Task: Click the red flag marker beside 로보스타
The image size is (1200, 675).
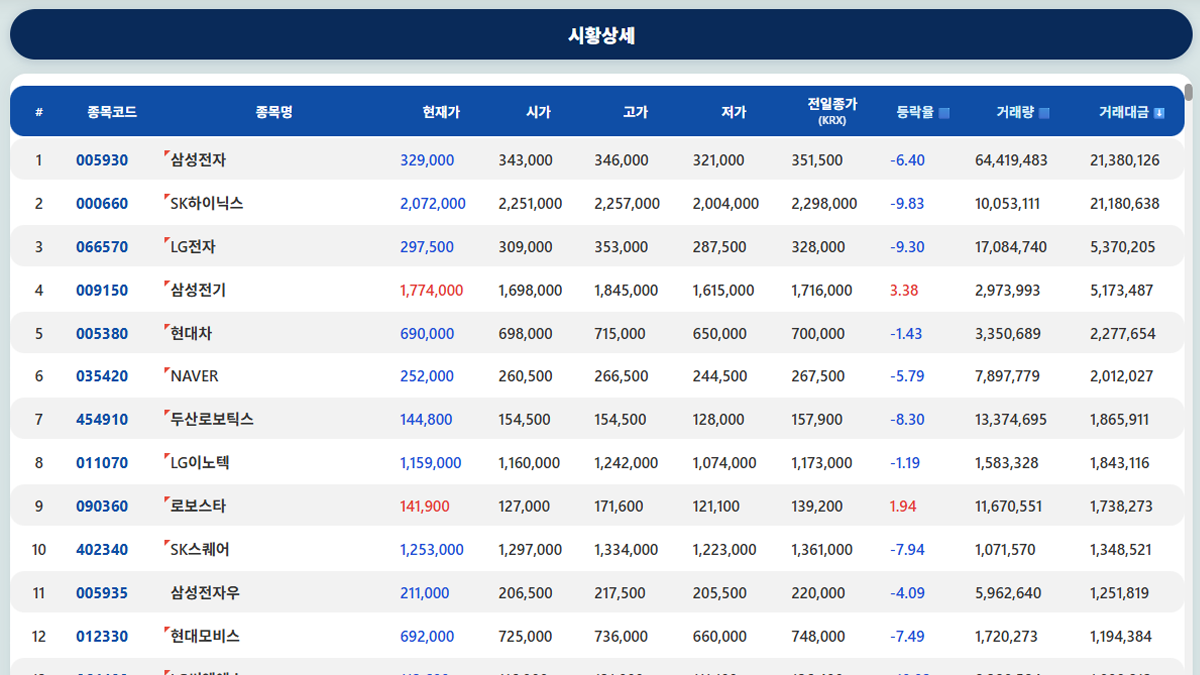Action: click(x=166, y=499)
